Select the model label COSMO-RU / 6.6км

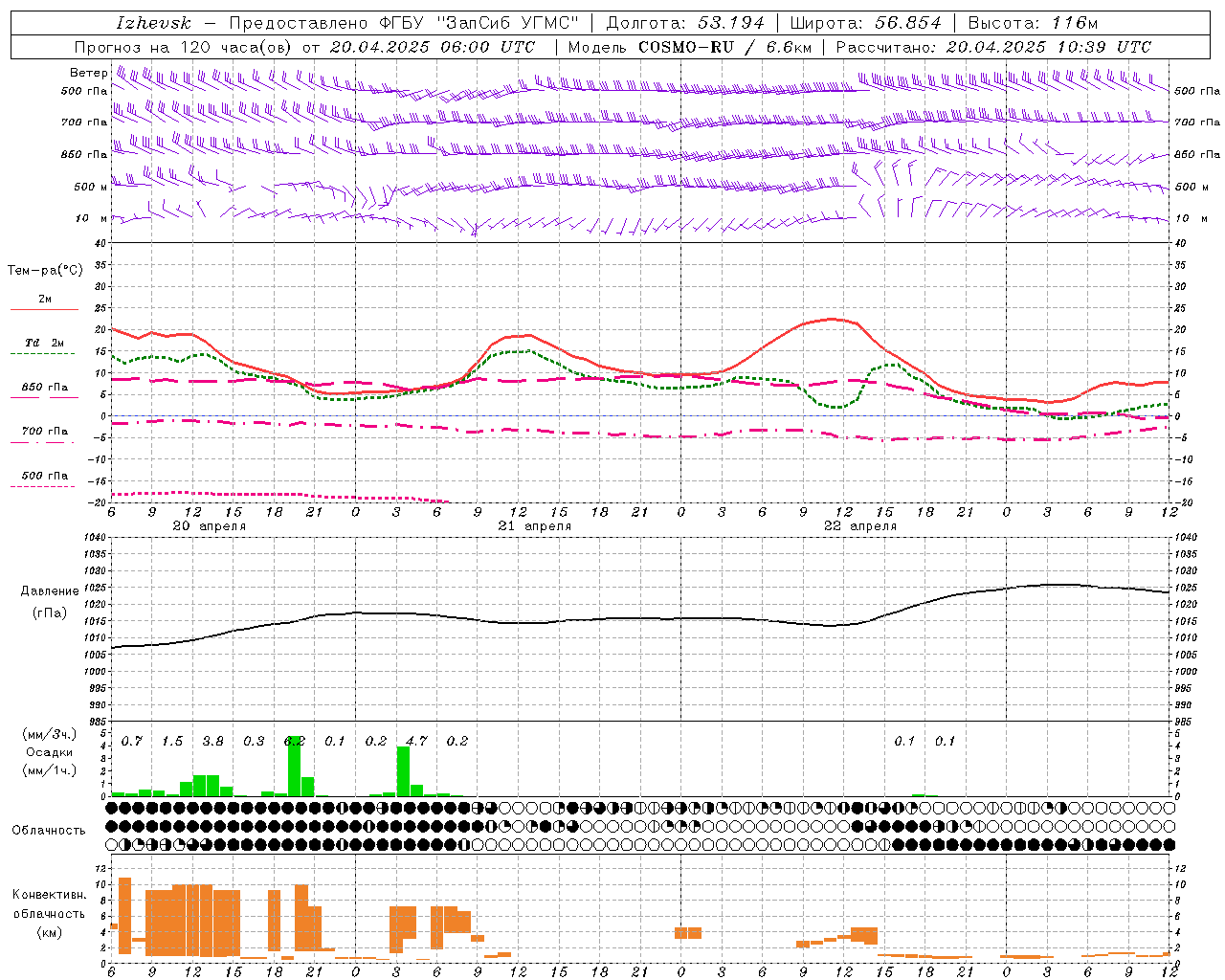tap(724, 47)
